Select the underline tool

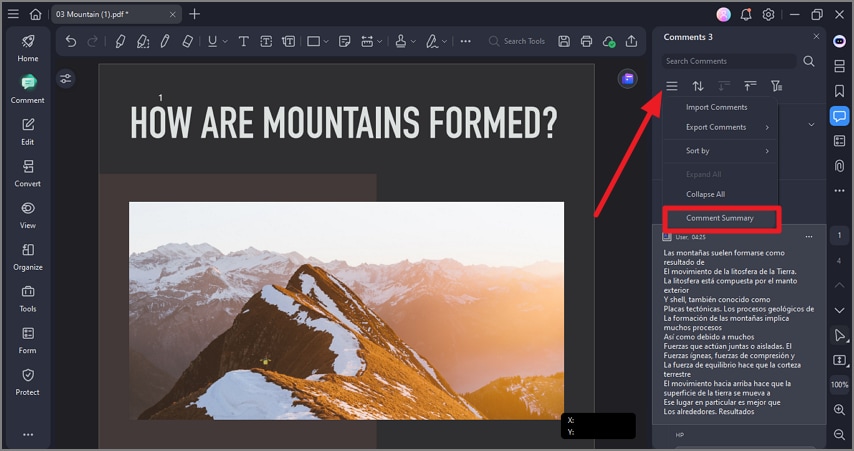[212, 41]
